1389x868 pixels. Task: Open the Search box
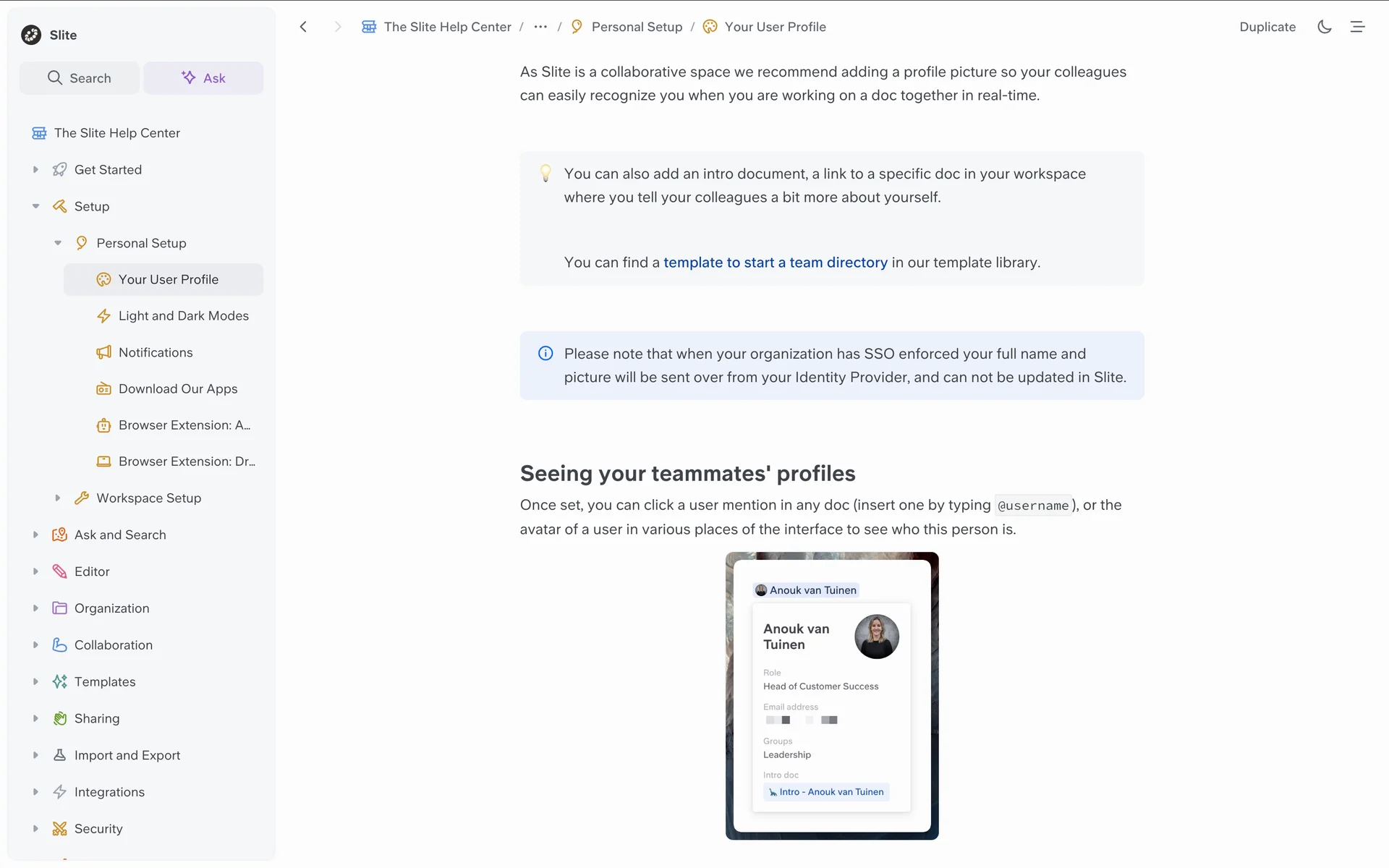click(x=80, y=78)
